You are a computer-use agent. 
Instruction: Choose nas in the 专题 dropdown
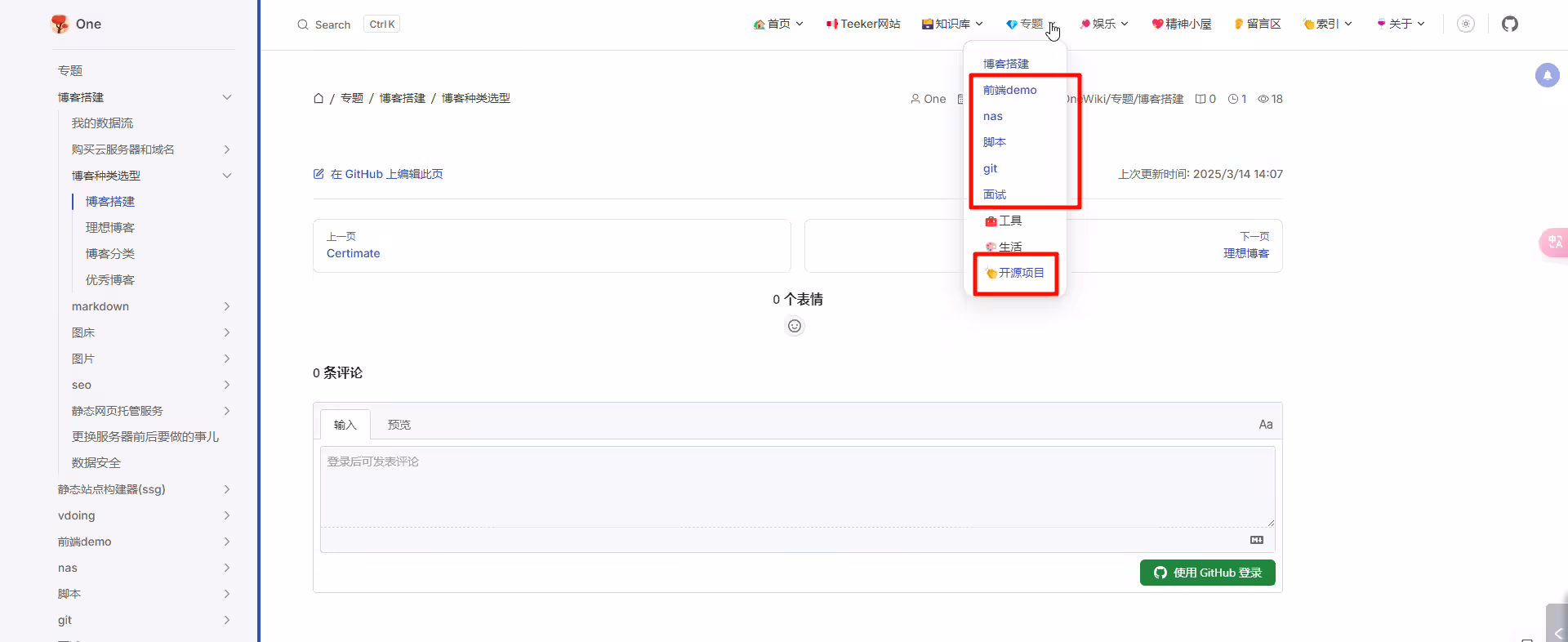coord(993,116)
